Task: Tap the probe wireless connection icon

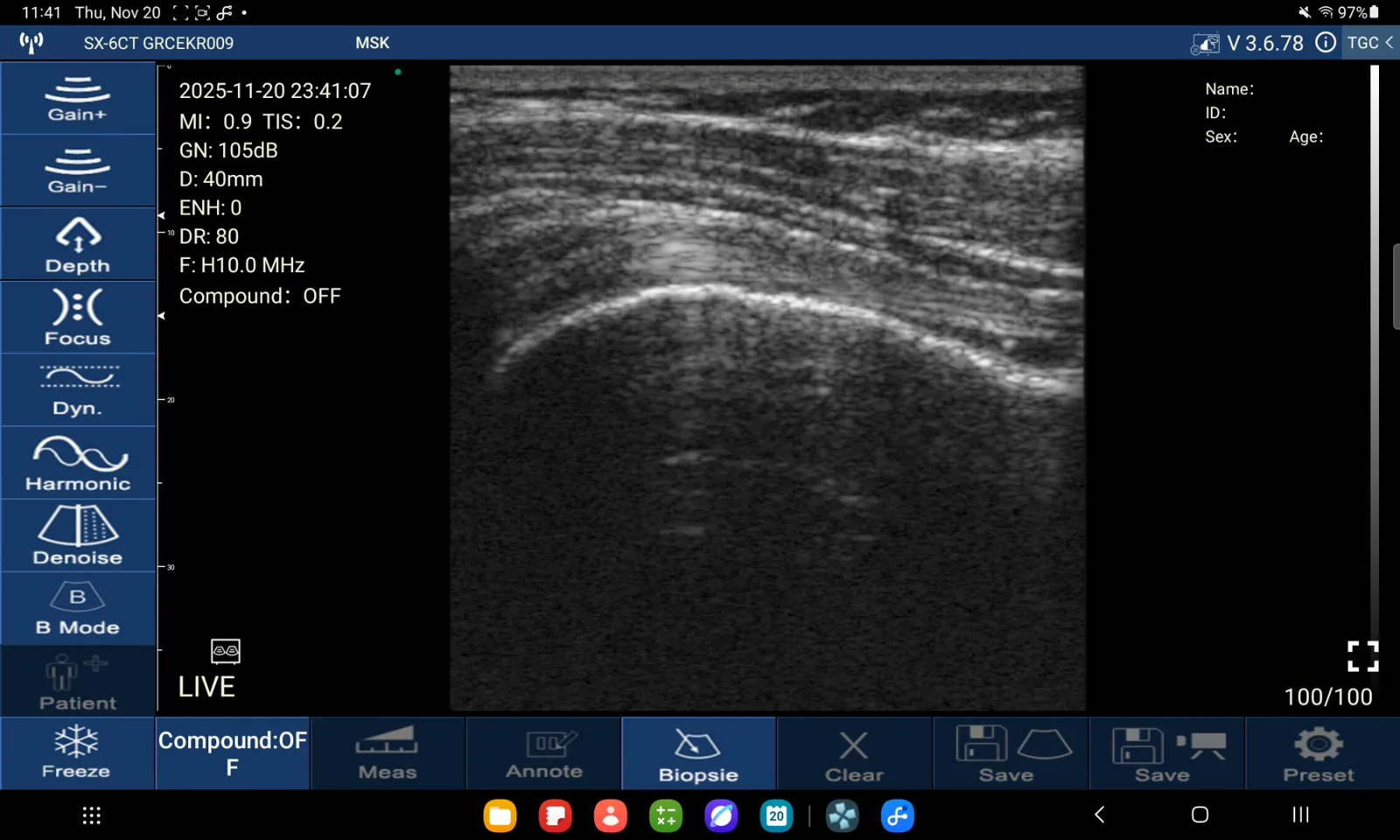Action: click(x=31, y=43)
